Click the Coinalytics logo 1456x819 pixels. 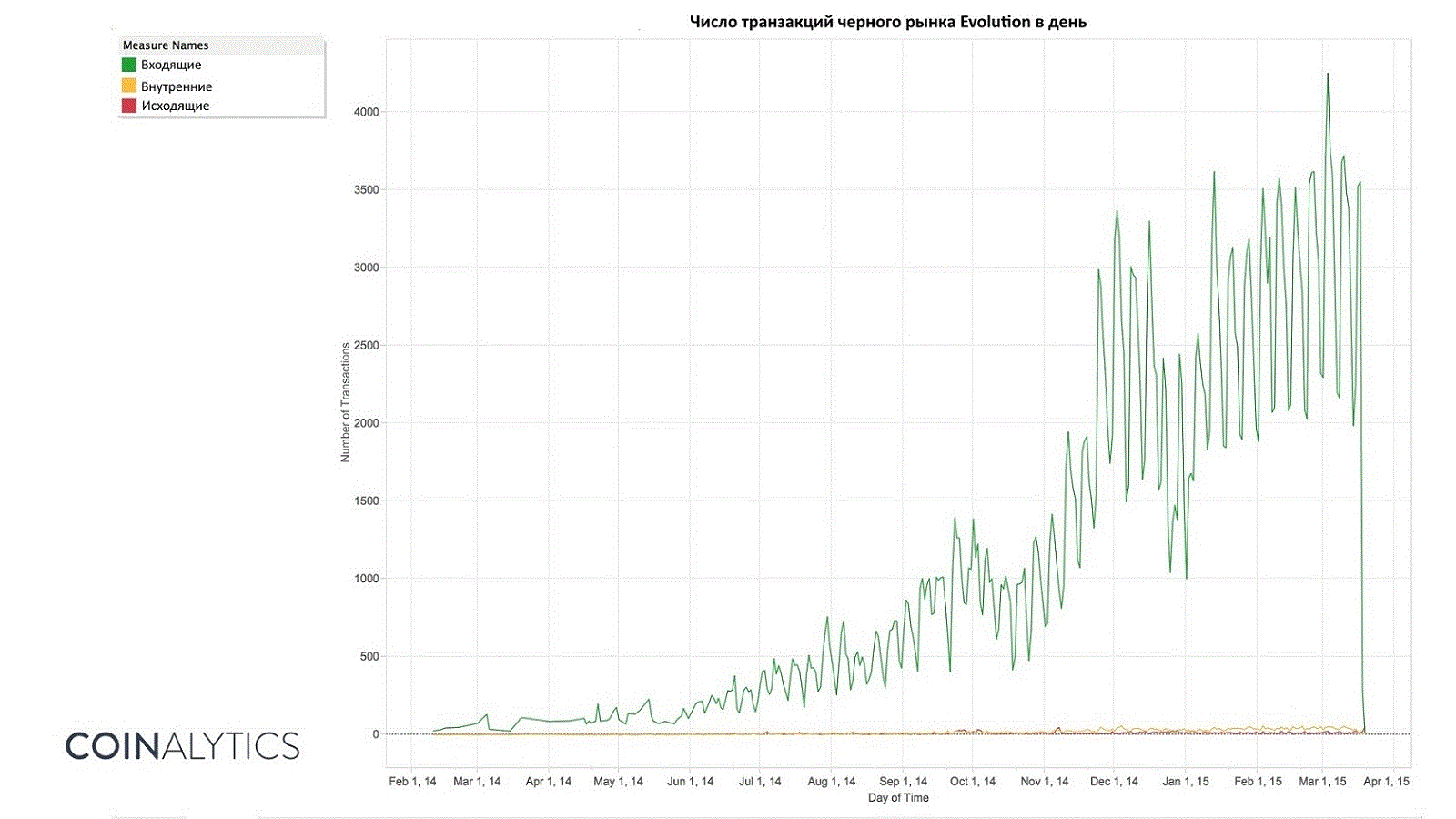[x=182, y=746]
